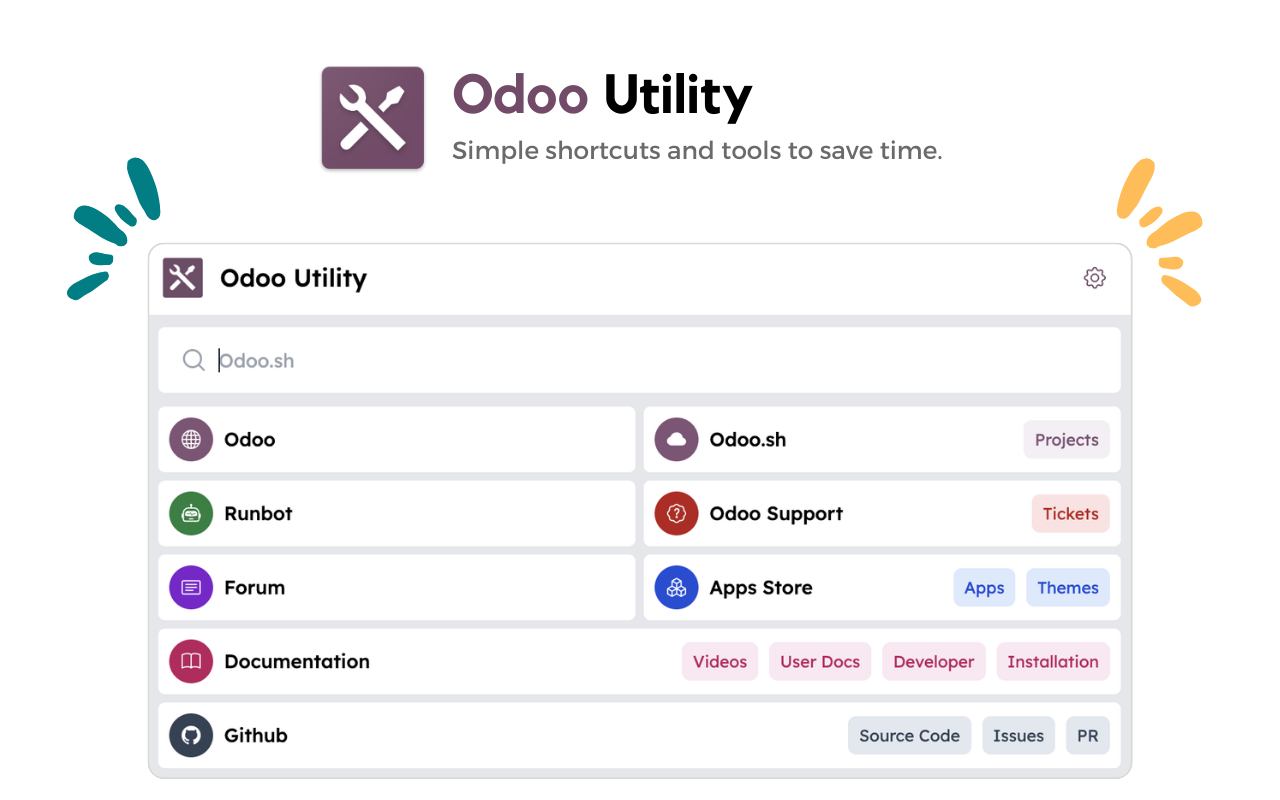
Task: View Github Source Code
Action: (909, 735)
